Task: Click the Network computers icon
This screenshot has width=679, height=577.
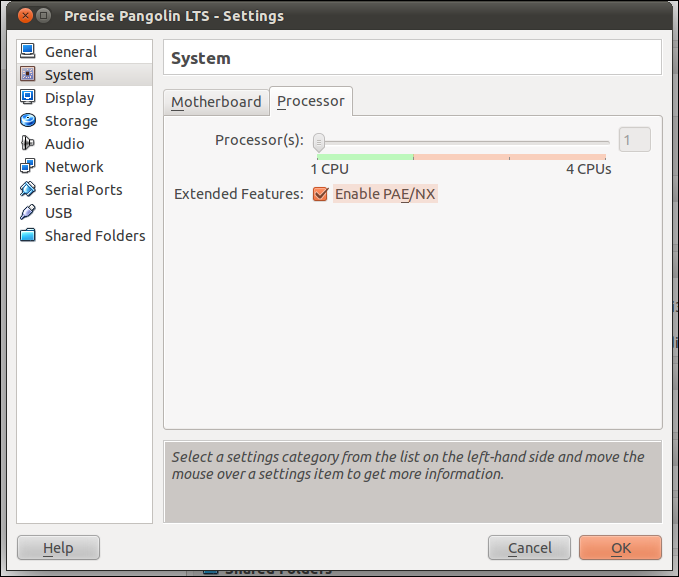Action: pos(28,166)
